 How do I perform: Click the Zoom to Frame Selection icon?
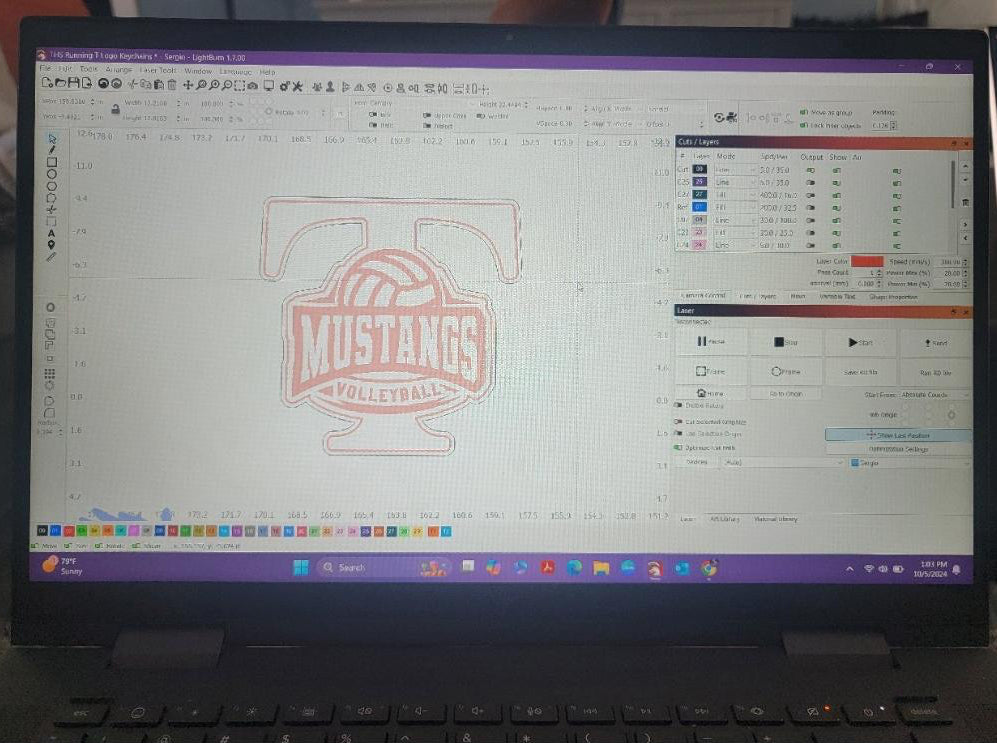click(240, 85)
